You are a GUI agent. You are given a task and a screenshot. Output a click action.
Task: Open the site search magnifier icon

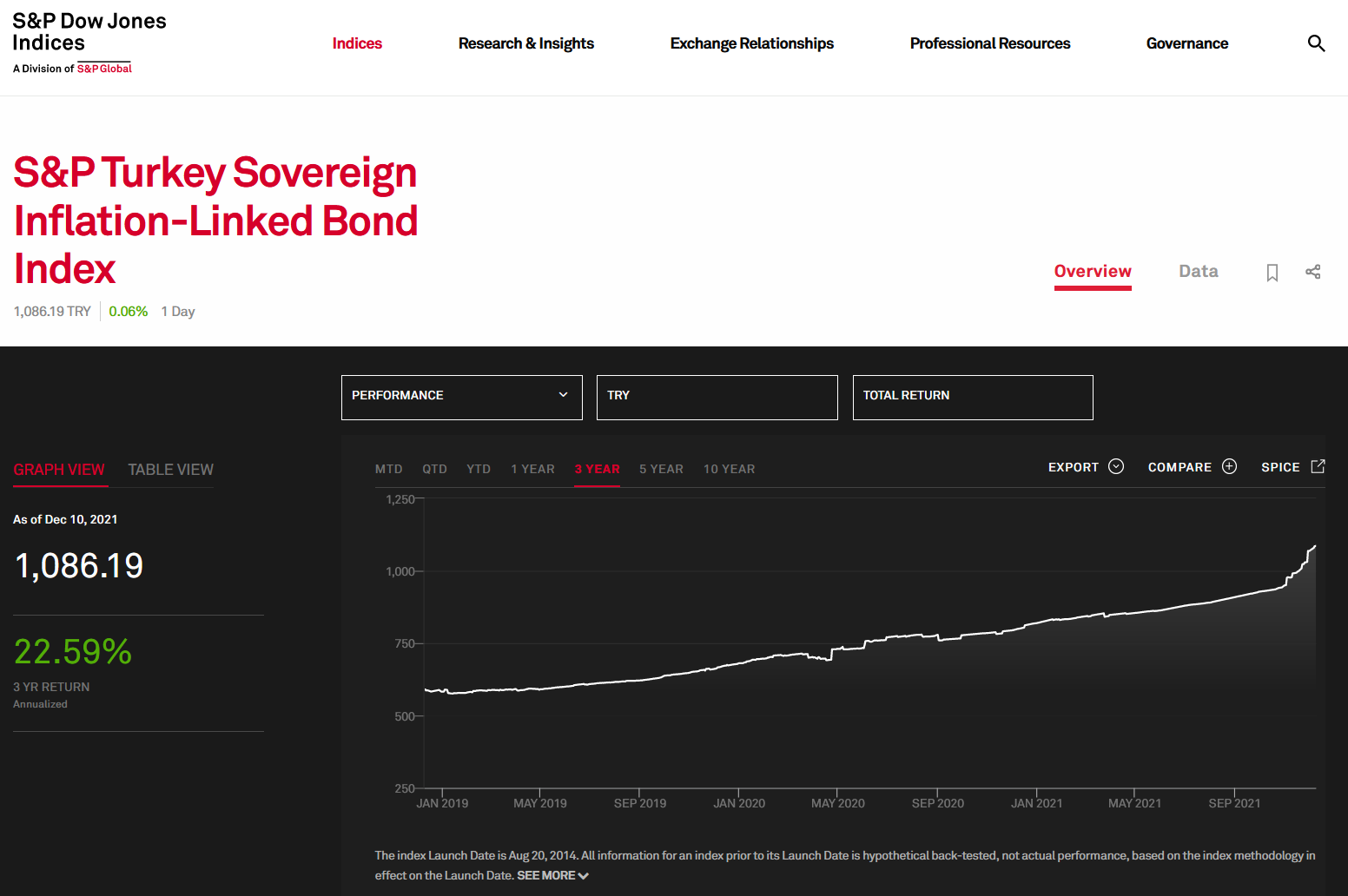1316,43
